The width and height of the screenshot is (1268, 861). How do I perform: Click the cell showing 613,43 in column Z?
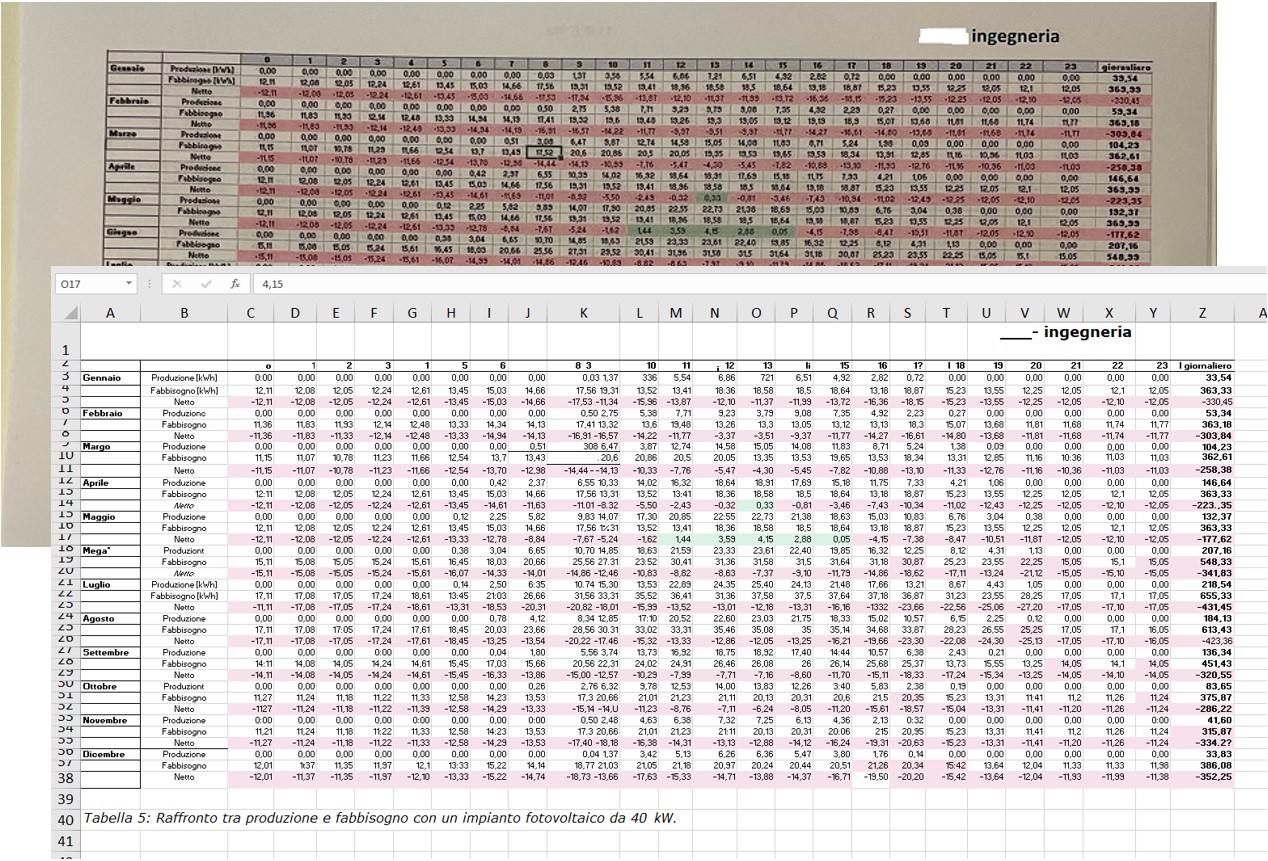[x=1201, y=630]
